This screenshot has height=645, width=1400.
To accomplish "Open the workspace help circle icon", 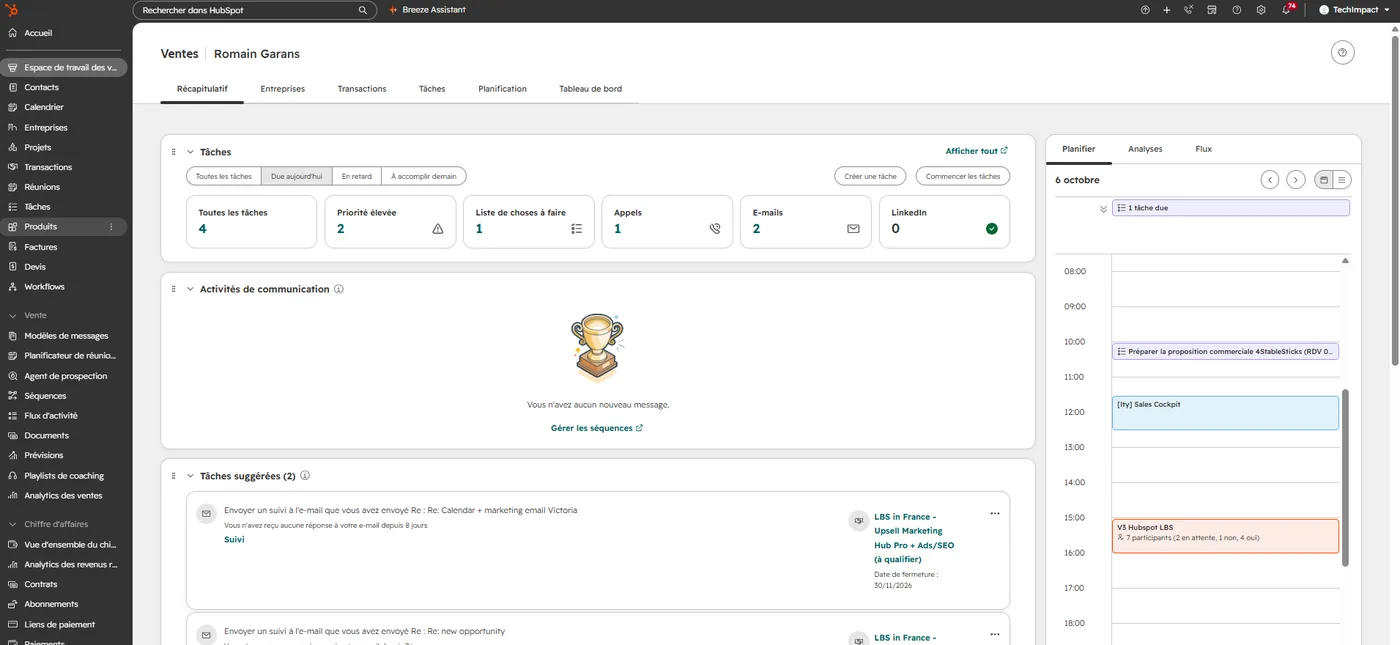I will (1342, 53).
